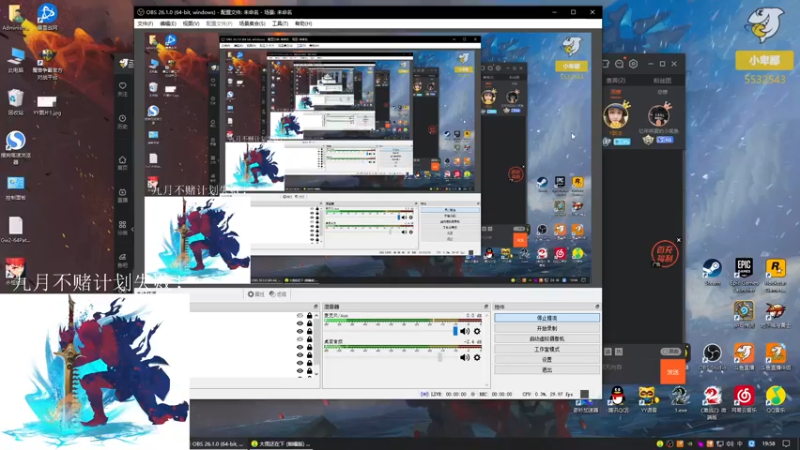Click the message bubble icon in chat window
Image resolution: width=800 pixels, height=450 pixels.
619,64
